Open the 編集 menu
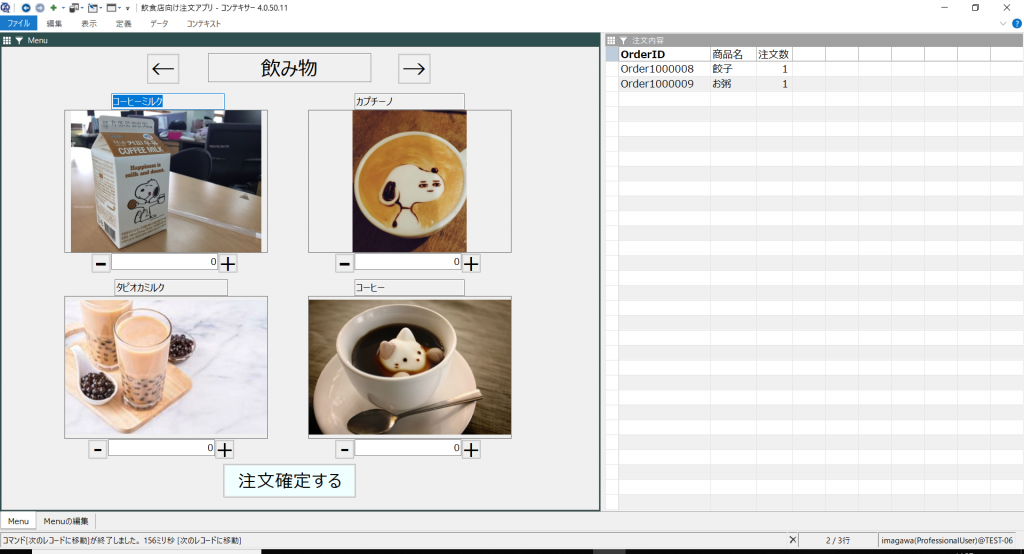Screen dimensions: 1024x554 [54, 23]
